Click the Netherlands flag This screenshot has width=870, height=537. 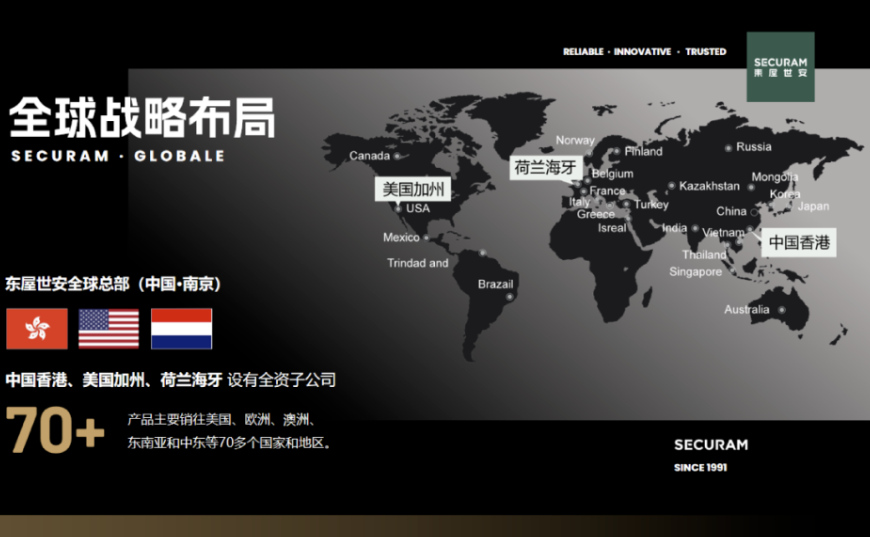pyautogui.click(x=181, y=329)
